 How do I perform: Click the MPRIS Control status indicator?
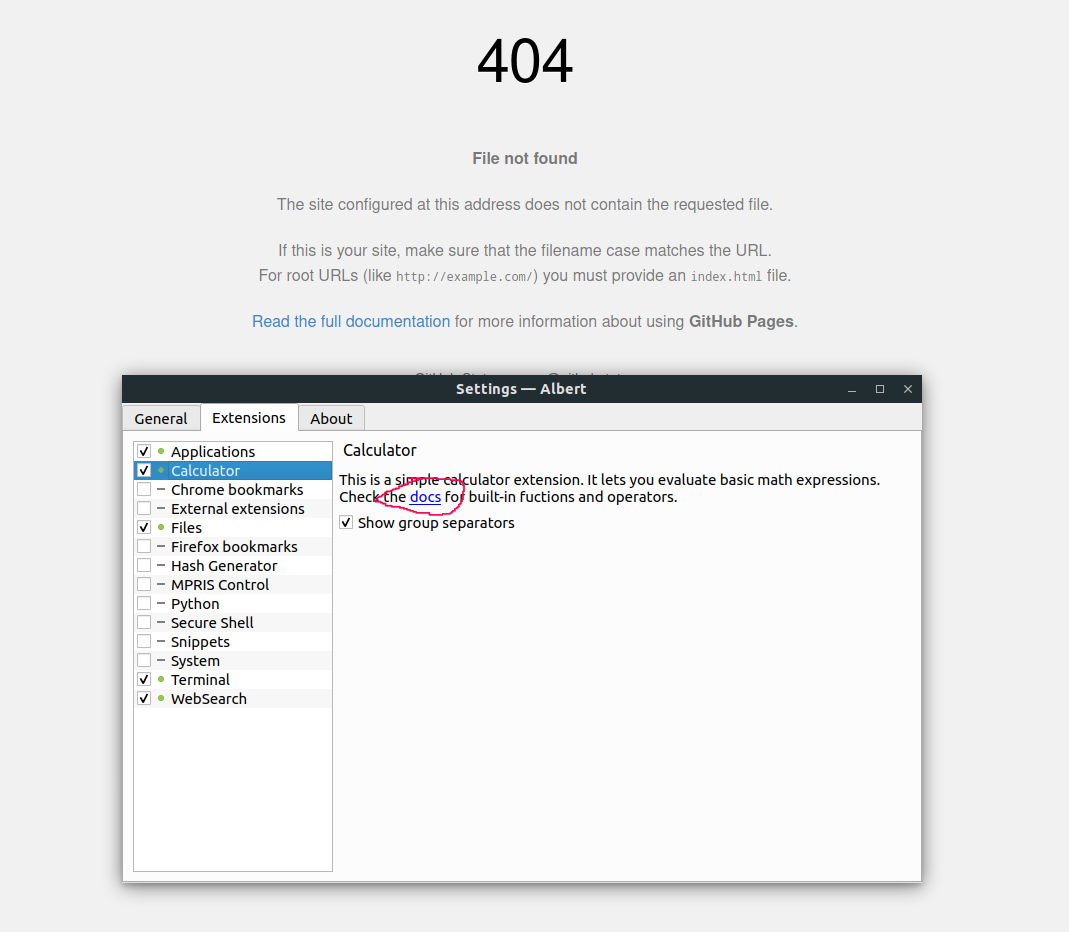pos(160,584)
